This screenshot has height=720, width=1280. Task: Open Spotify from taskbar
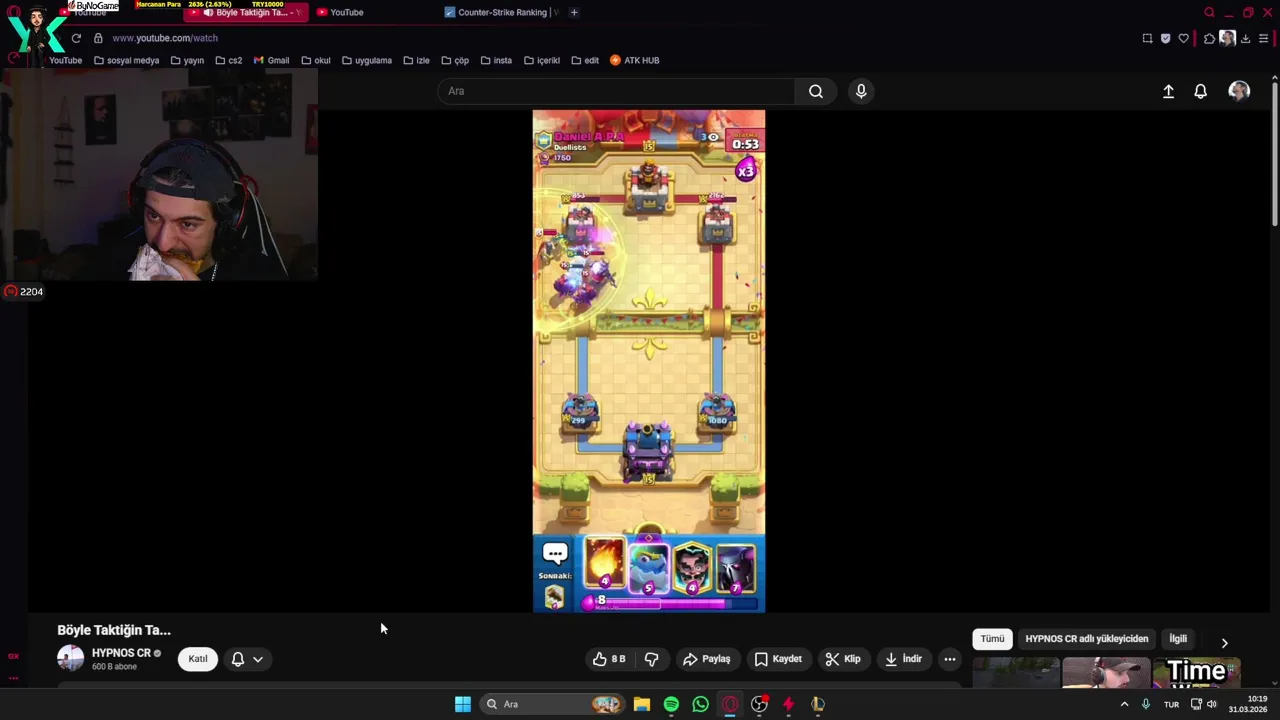click(x=671, y=704)
